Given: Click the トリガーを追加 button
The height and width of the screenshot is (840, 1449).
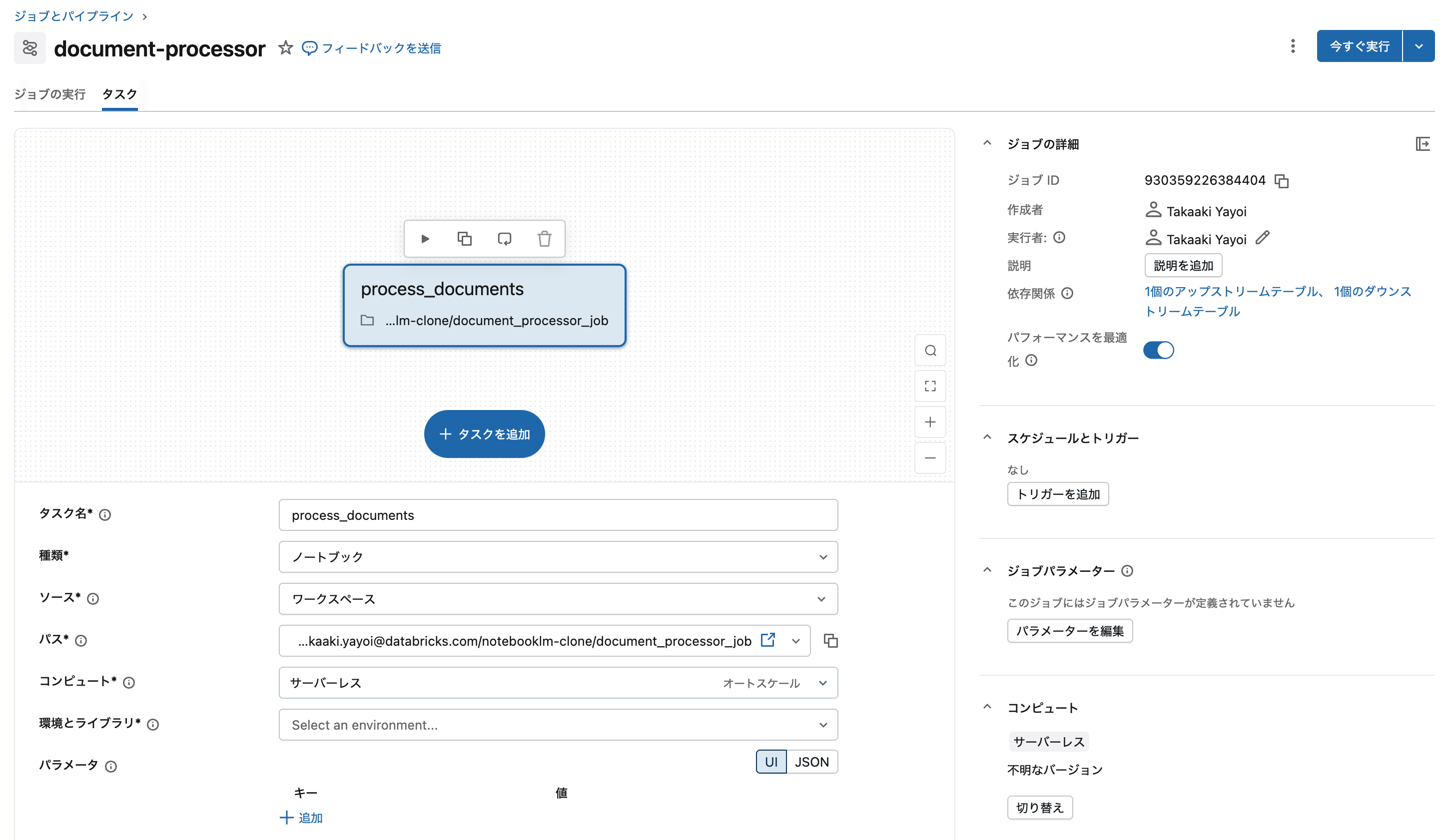Looking at the screenshot, I should click(1057, 494).
